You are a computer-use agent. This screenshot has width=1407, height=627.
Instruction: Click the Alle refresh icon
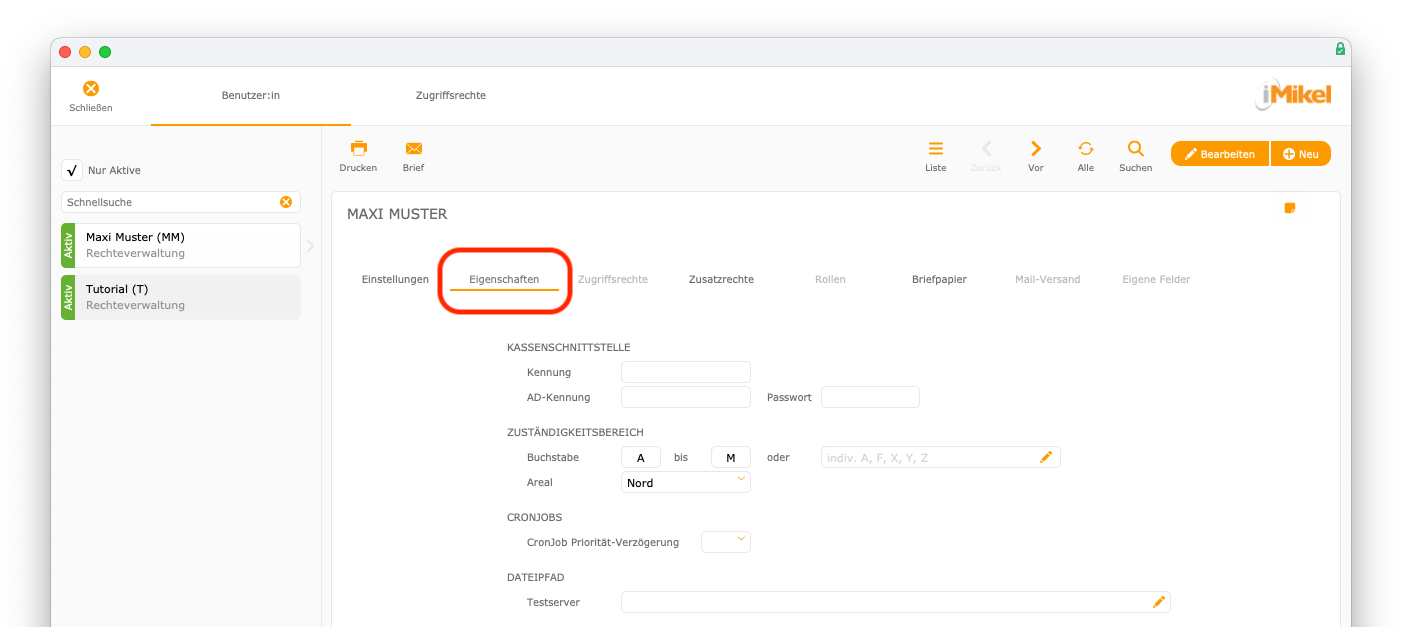tap(1086, 148)
